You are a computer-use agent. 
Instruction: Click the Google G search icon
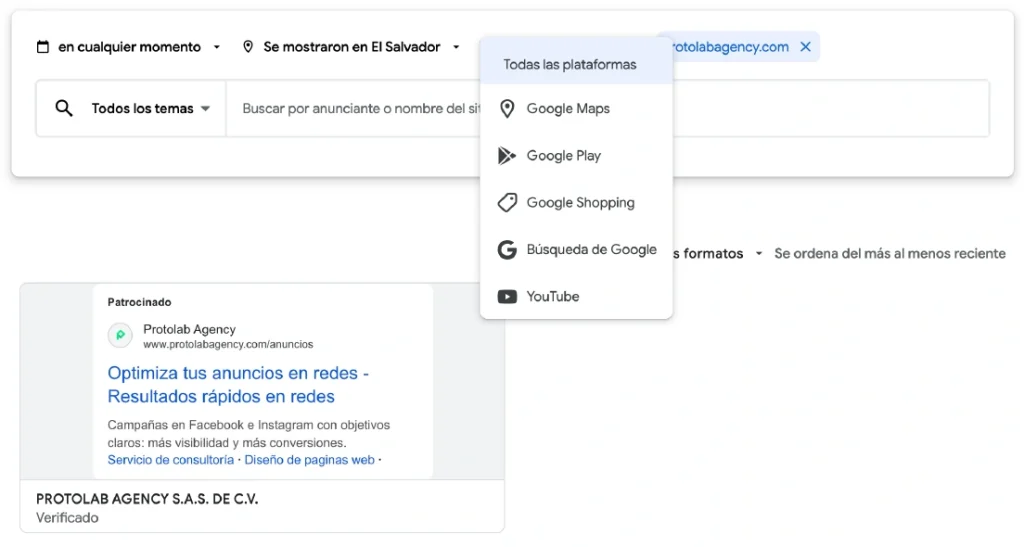click(507, 250)
